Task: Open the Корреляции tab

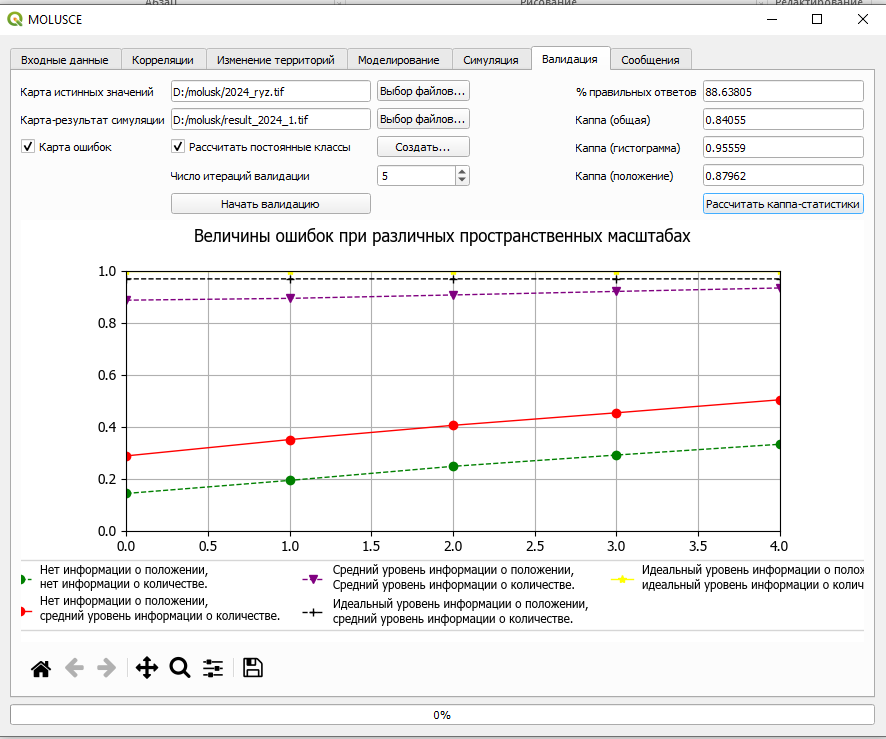Action: pos(163,60)
